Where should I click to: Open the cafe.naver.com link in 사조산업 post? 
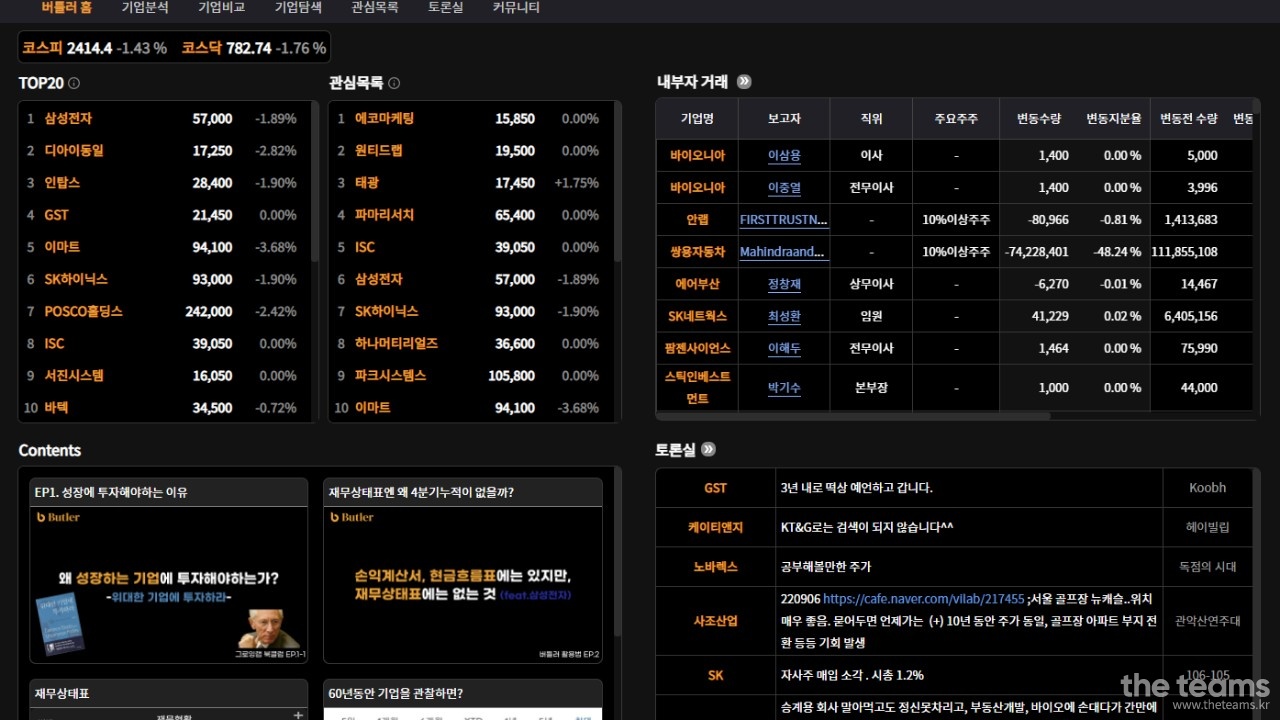click(923, 599)
